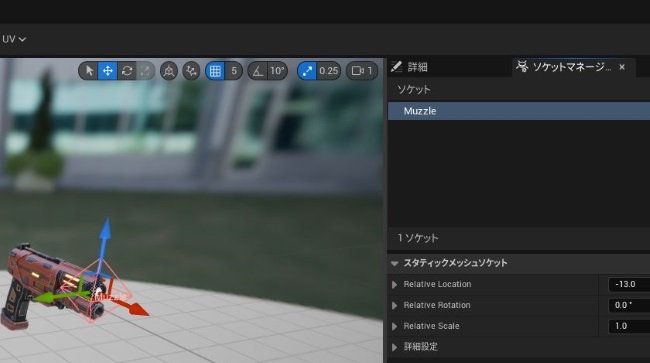The width and height of the screenshot is (650, 363).
Task: Select the Scale tool
Action: click(145, 71)
